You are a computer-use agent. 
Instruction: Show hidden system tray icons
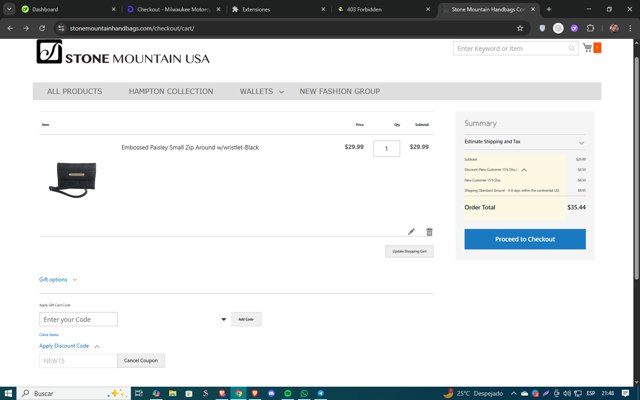tap(513, 393)
